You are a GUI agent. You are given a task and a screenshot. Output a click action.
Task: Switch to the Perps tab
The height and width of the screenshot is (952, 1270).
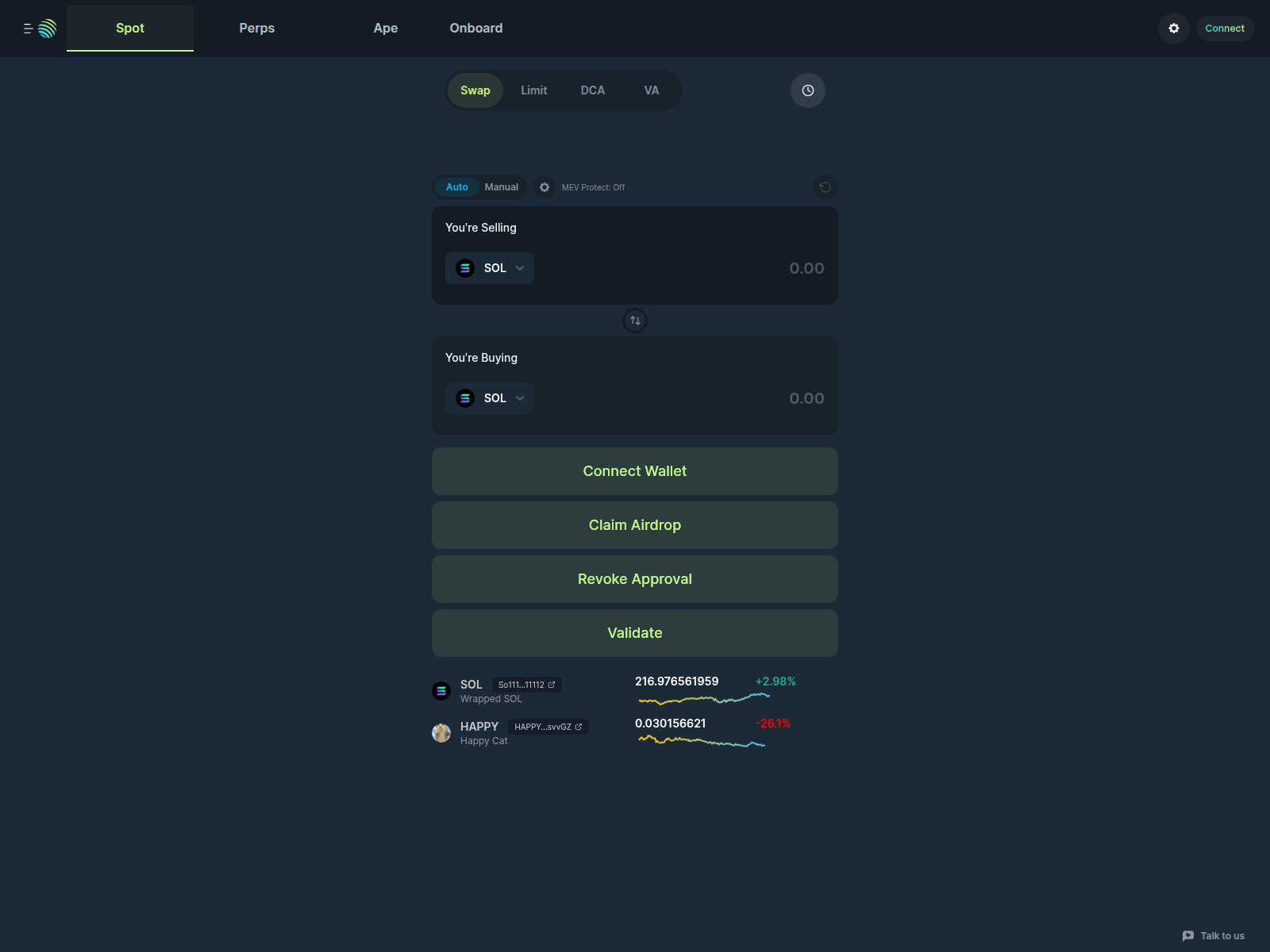(x=256, y=28)
